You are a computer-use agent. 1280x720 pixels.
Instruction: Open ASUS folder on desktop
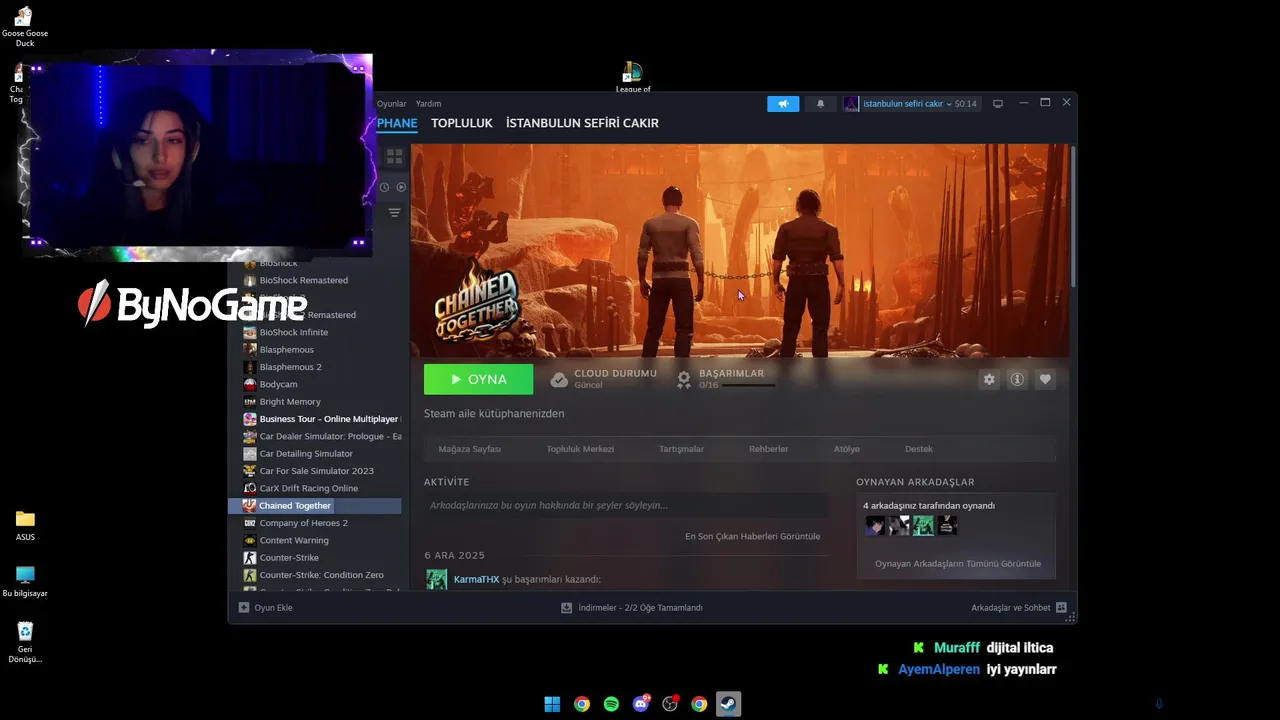25,525
